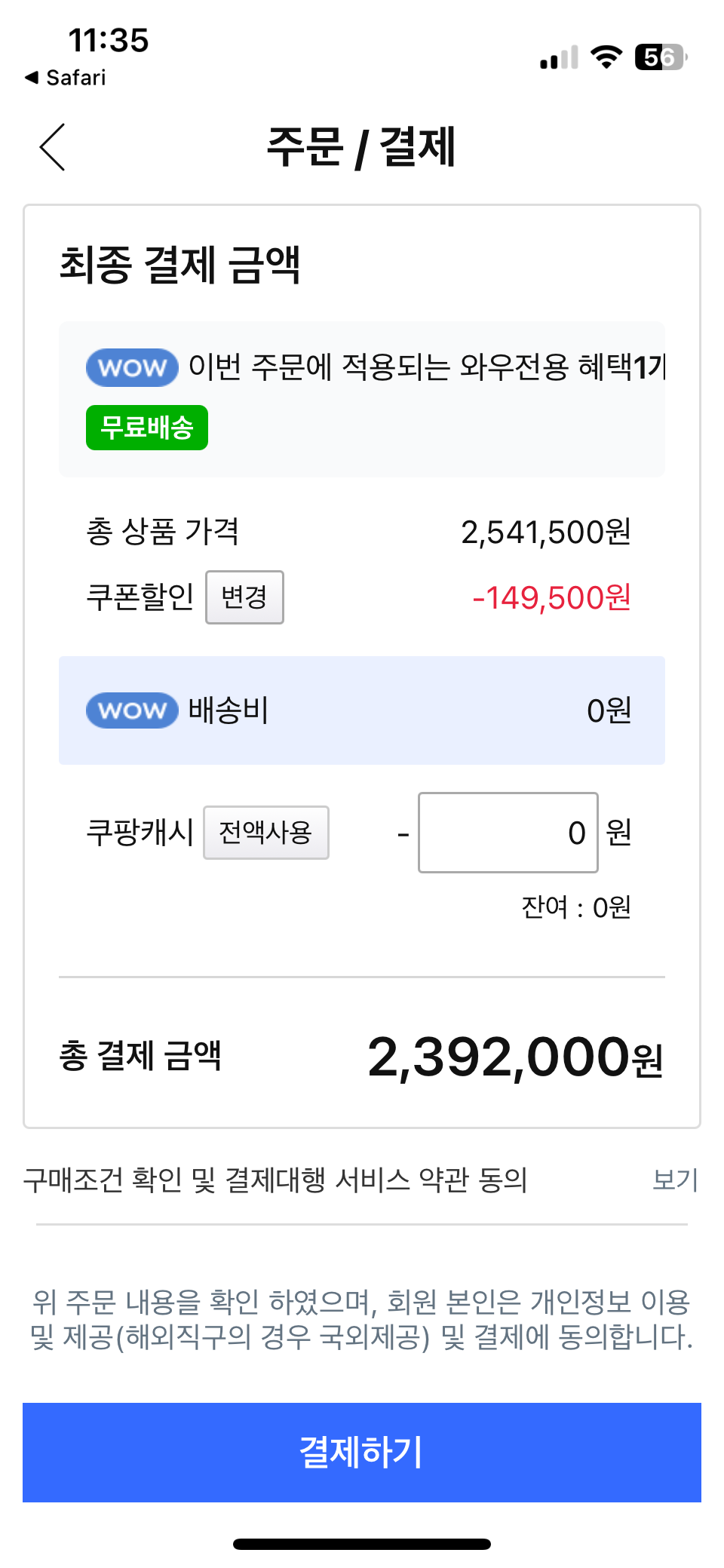Screen dimensions: 724x1568
Task: Tap the 주문 / 결제 page title
Action: pyautogui.click(x=361, y=147)
